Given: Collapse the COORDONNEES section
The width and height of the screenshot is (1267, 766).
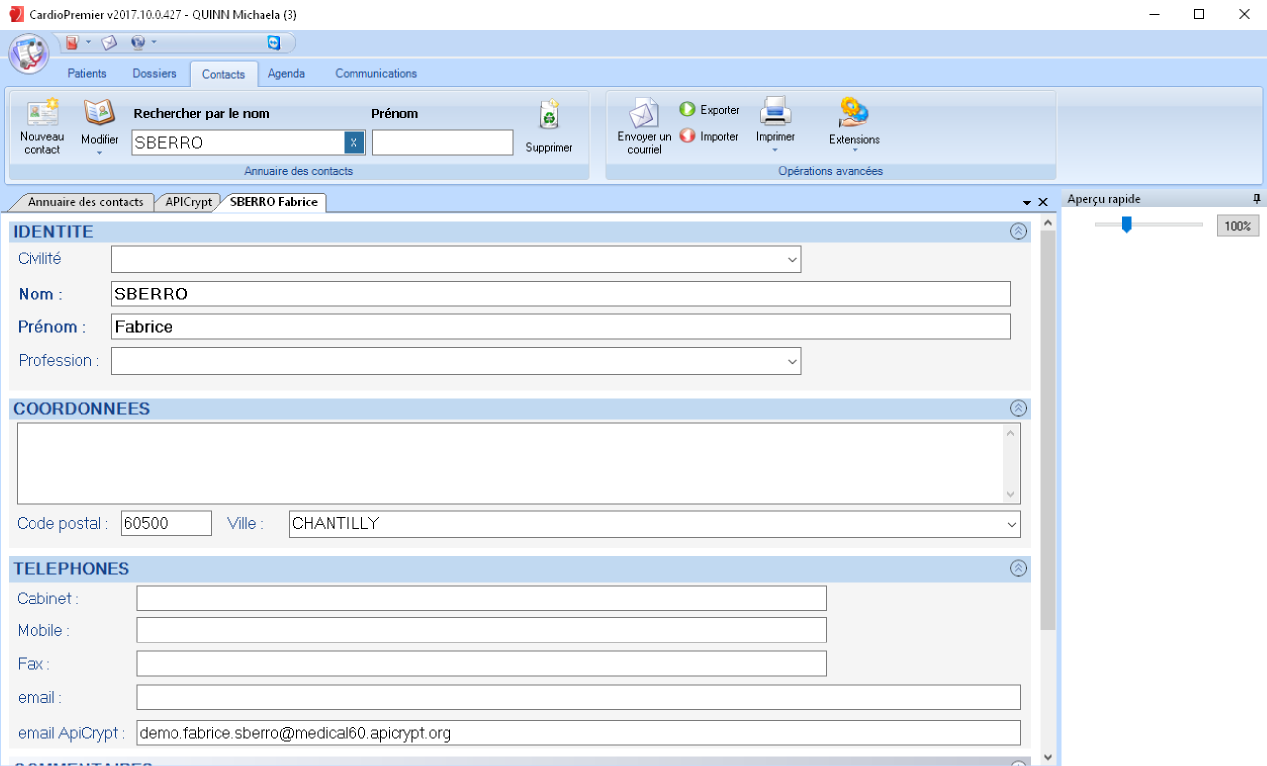Looking at the screenshot, I should 1018,409.
